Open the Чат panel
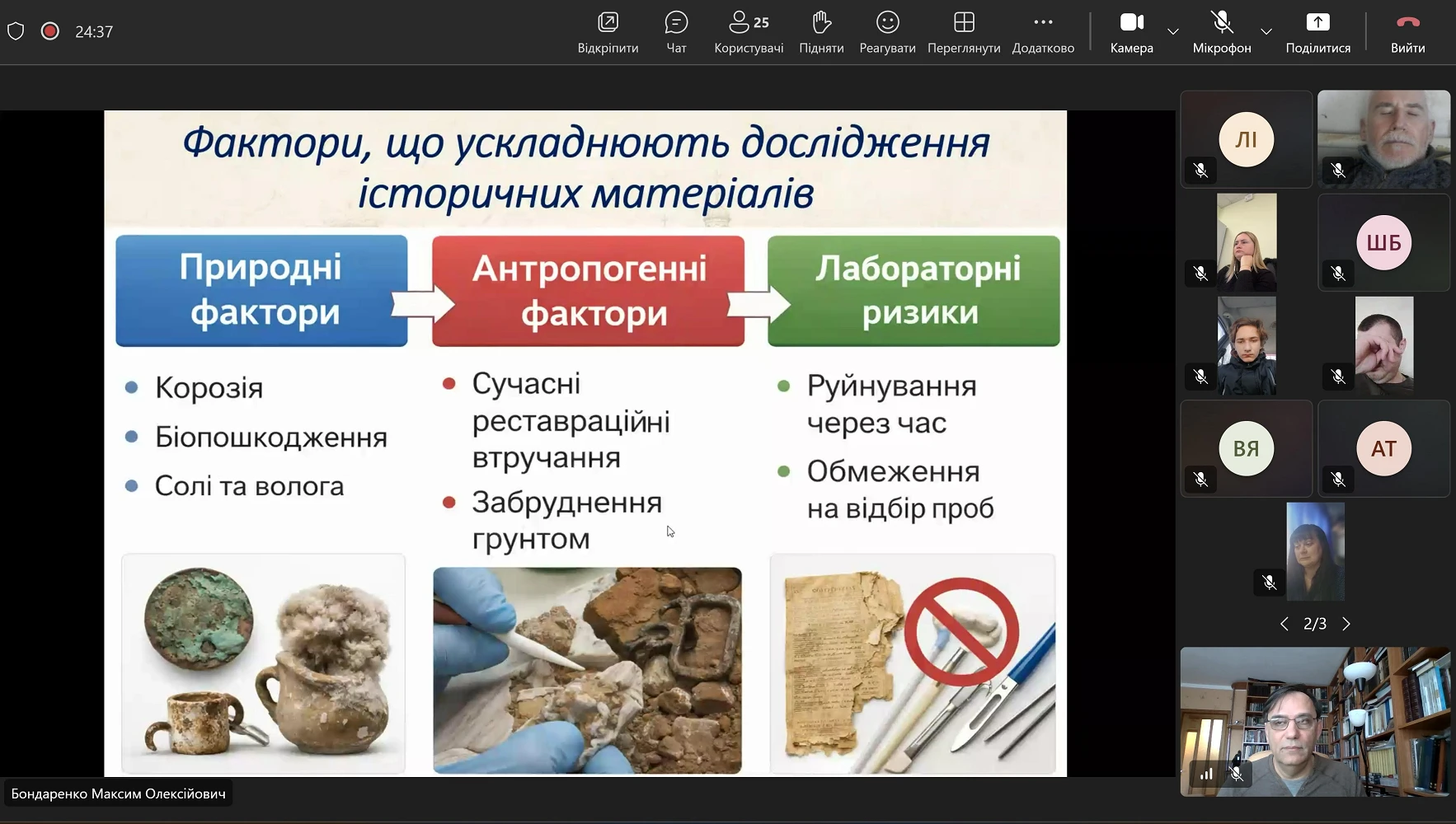The height and width of the screenshot is (824, 1456). [676, 31]
